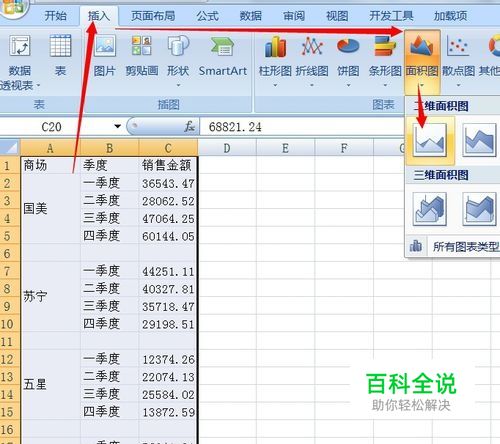Expand the PivotTable dropdown arrow
The height and width of the screenshot is (444, 500).
click(x=38, y=86)
